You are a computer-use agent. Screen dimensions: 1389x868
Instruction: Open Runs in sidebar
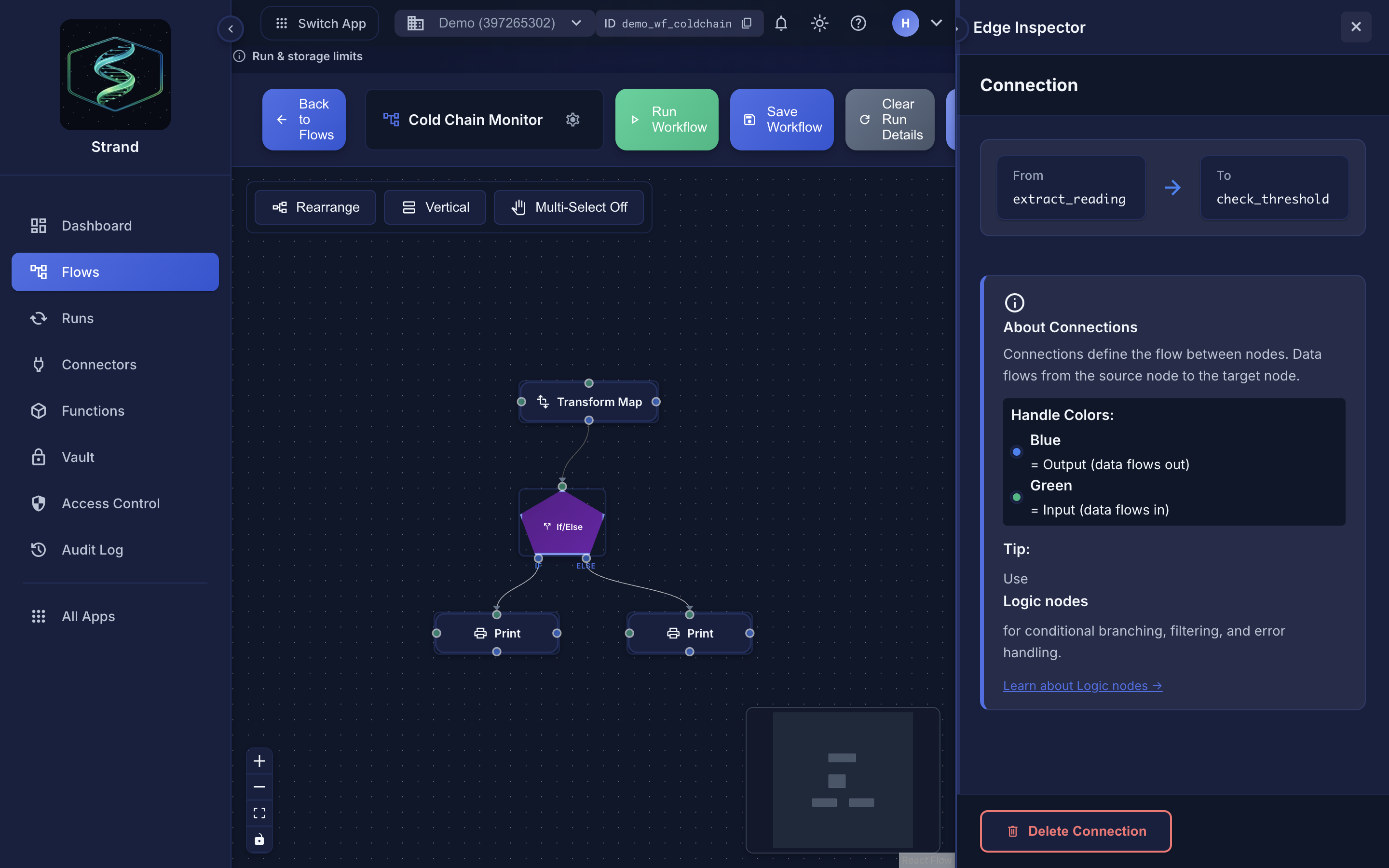pyautogui.click(x=115, y=318)
